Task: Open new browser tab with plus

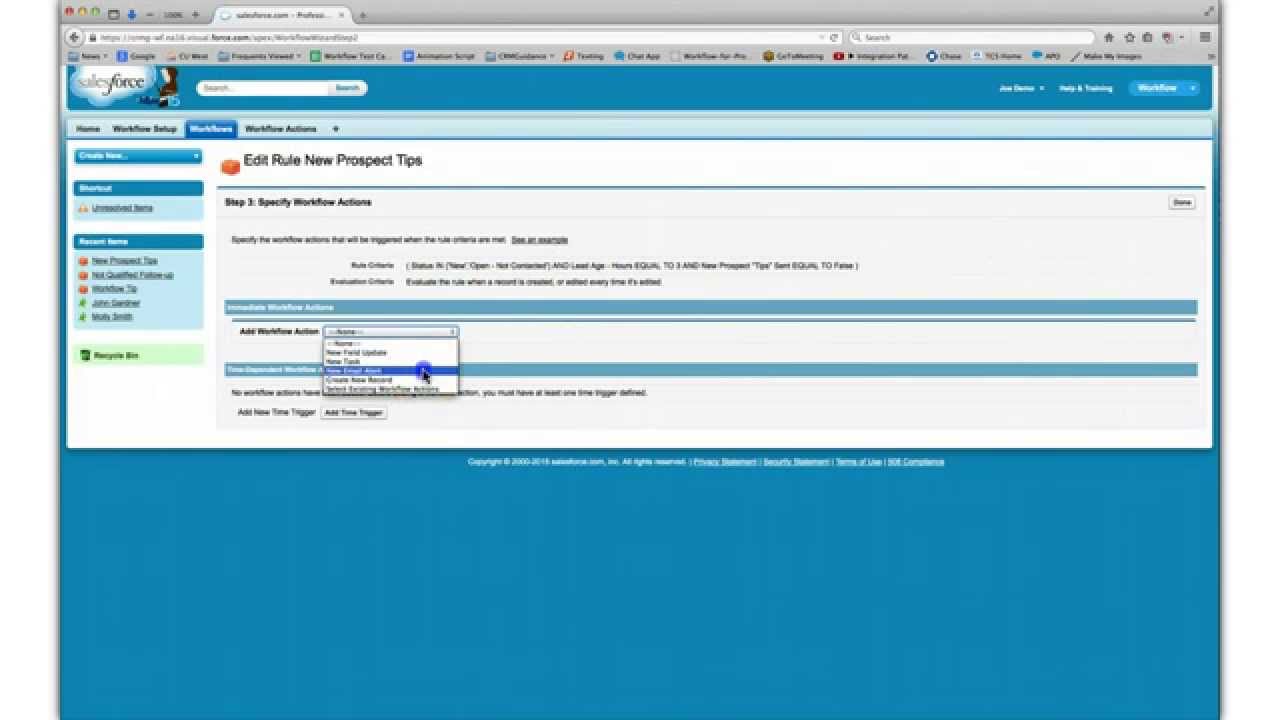Action: pyautogui.click(x=362, y=15)
